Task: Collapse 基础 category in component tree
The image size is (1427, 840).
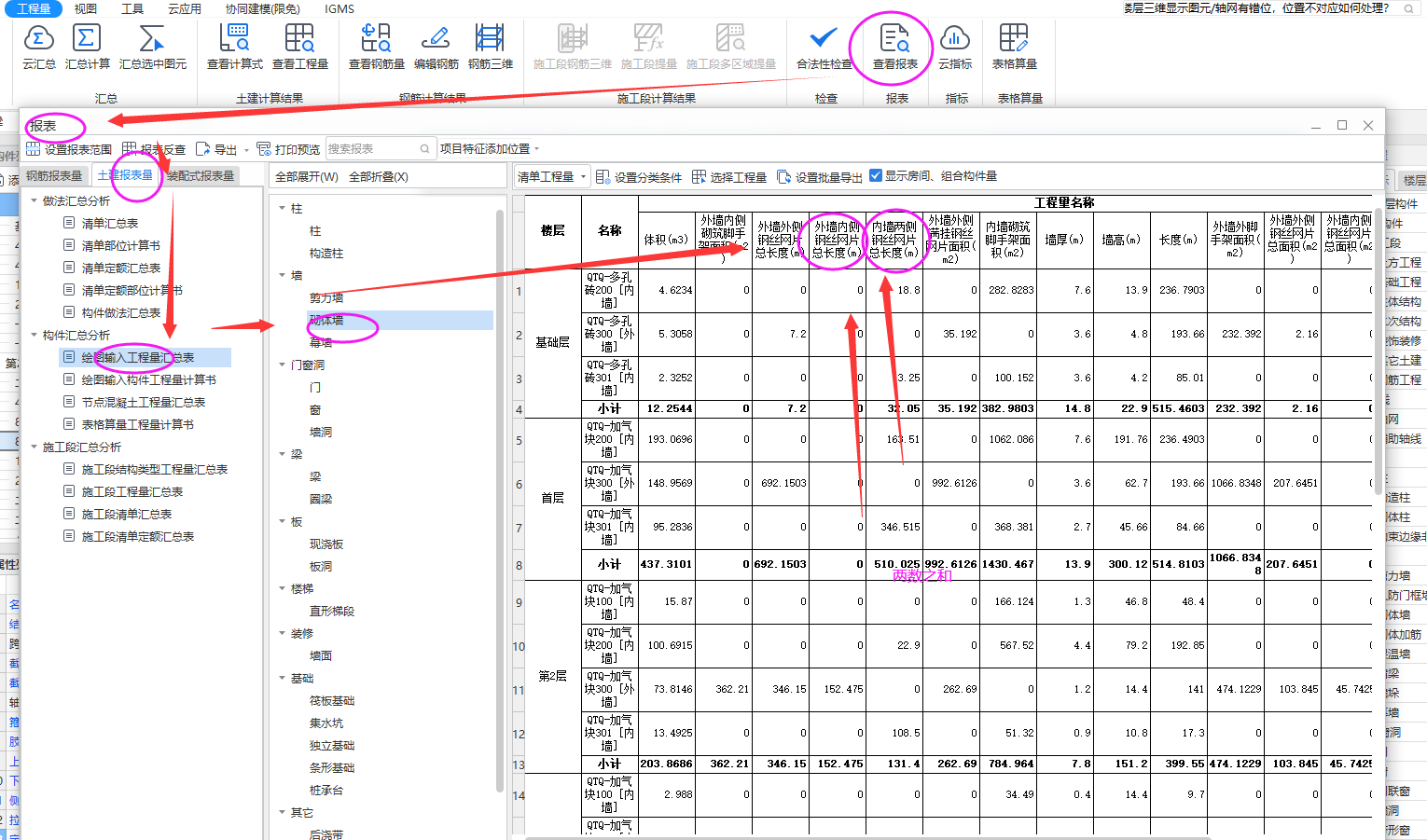Action: point(283,678)
